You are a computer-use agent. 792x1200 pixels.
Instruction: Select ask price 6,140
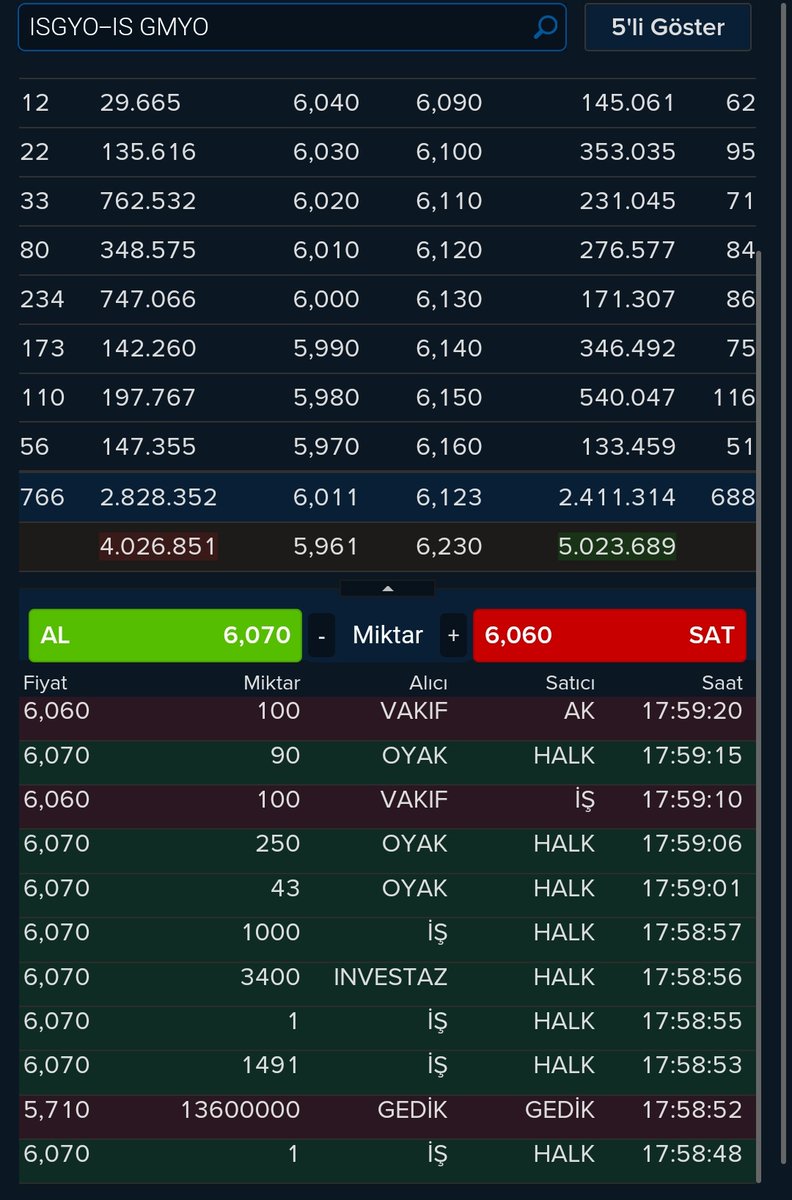(450, 348)
